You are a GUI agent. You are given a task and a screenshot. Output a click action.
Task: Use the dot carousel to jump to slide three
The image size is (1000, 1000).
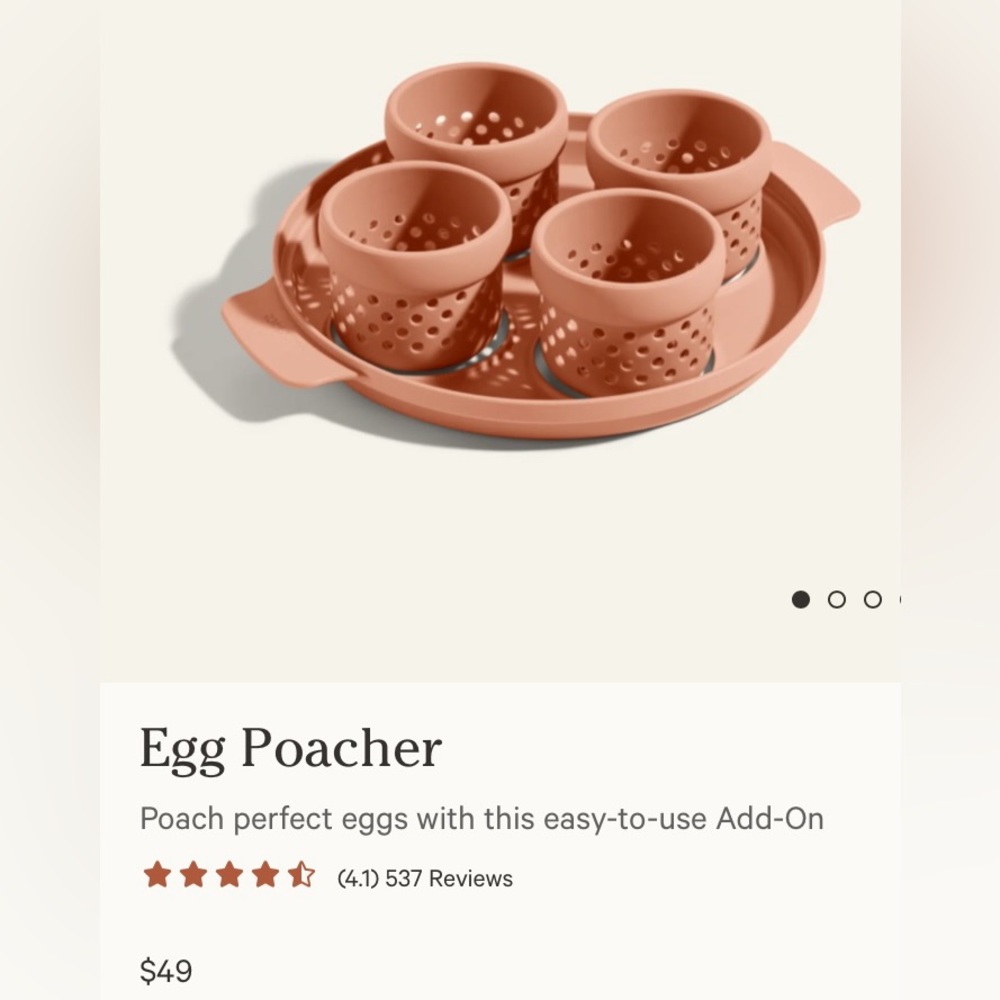[x=873, y=599]
